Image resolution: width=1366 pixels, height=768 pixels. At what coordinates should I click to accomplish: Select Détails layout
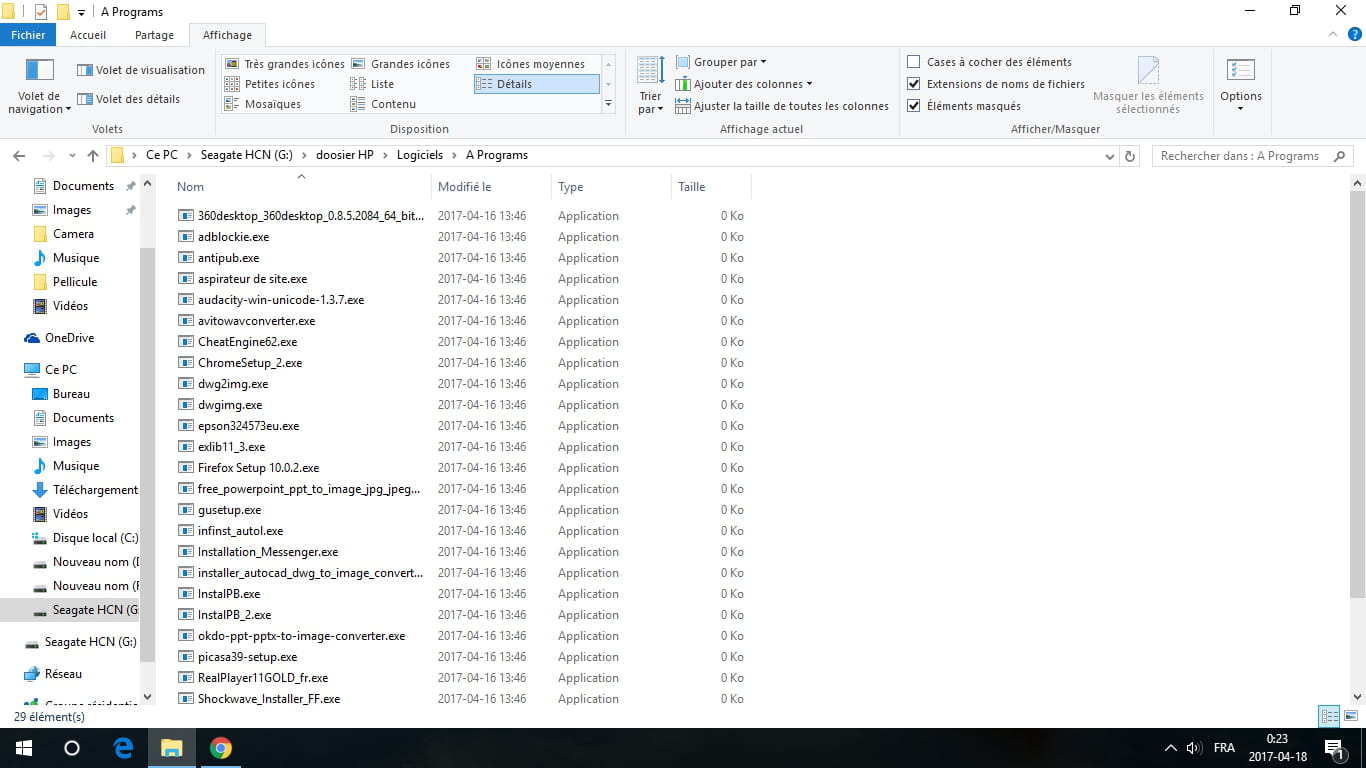coord(536,84)
